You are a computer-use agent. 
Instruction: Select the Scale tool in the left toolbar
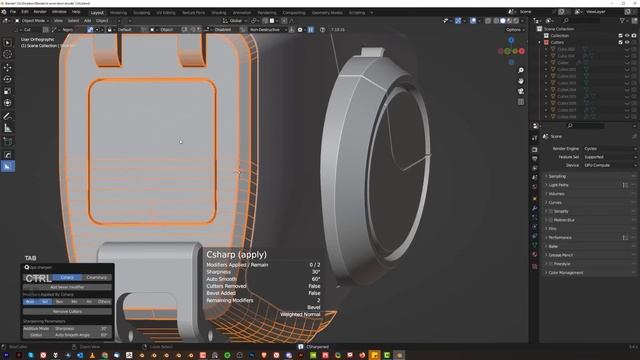pyautogui.click(x=7, y=91)
